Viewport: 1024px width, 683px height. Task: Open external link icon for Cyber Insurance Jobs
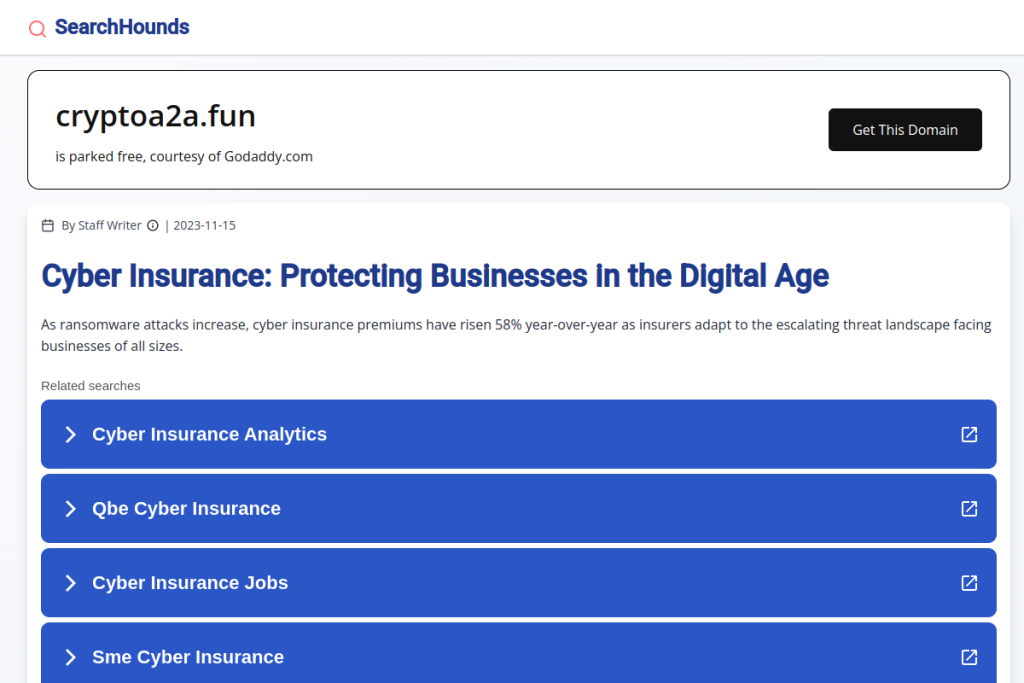point(968,583)
